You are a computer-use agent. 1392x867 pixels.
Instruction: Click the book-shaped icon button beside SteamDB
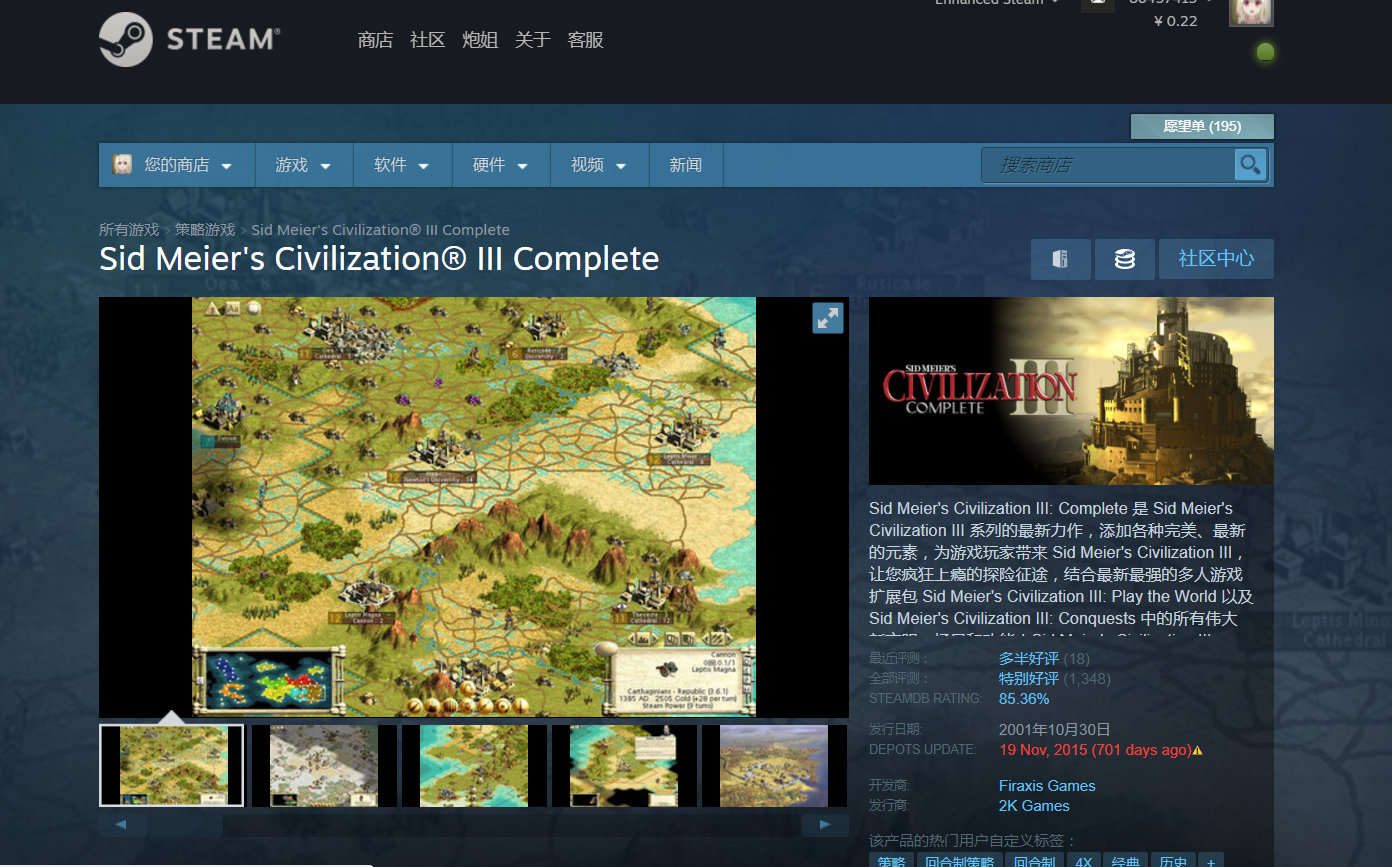[1061, 259]
